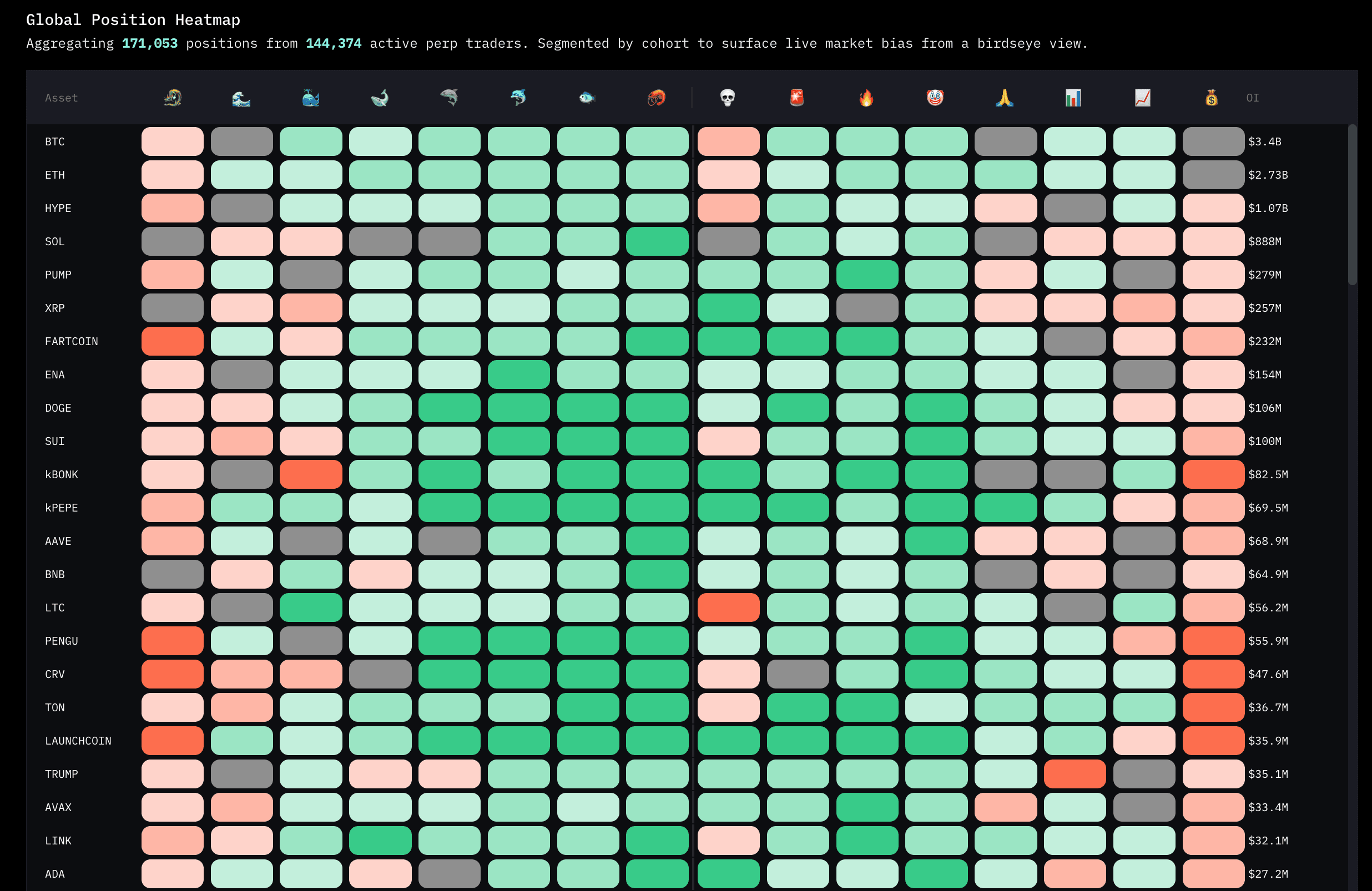The width and height of the screenshot is (1372, 891).
Task: Click the 171,053 positions count
Action: point(150,43)
